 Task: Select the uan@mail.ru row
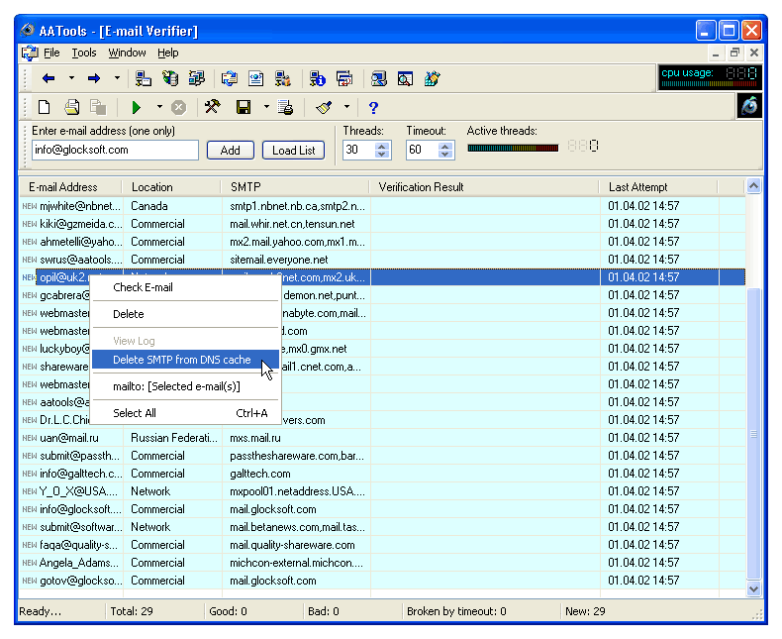tap(383, 438)
